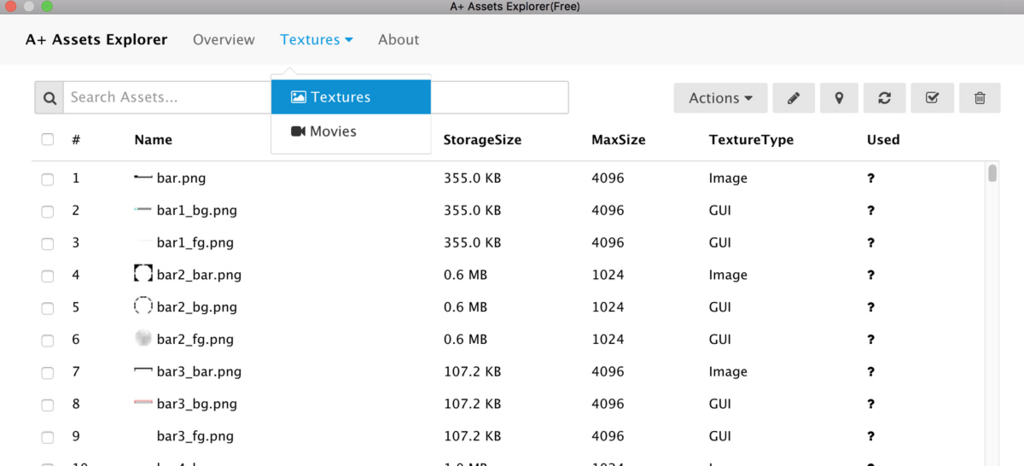Screen dimensions: 1024x466
Task: Select Movies in the dropdown menu
Action: (x=351, y=131)
